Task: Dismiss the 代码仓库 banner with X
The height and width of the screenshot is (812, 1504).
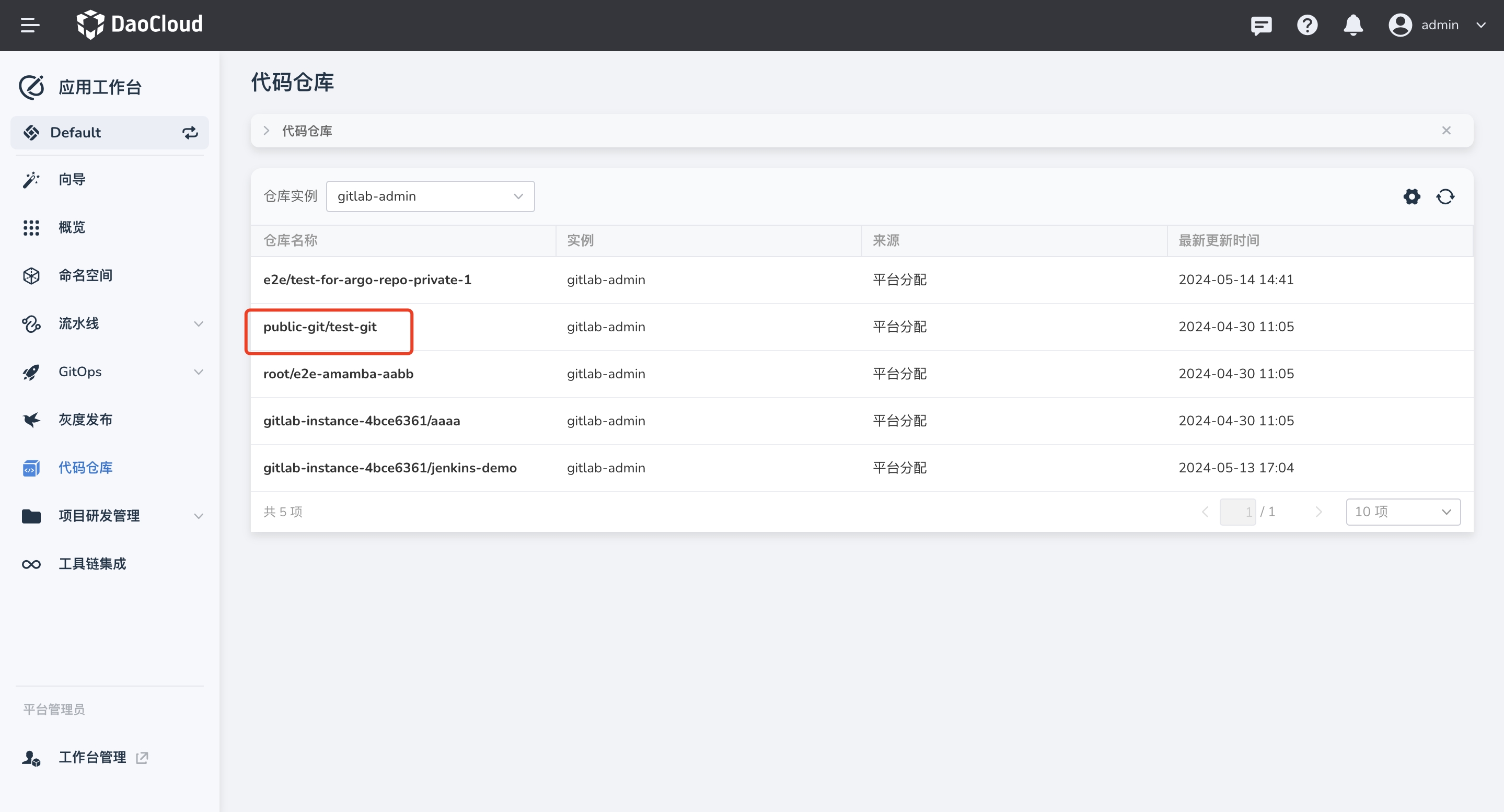Action: [x=1445, y=131]
